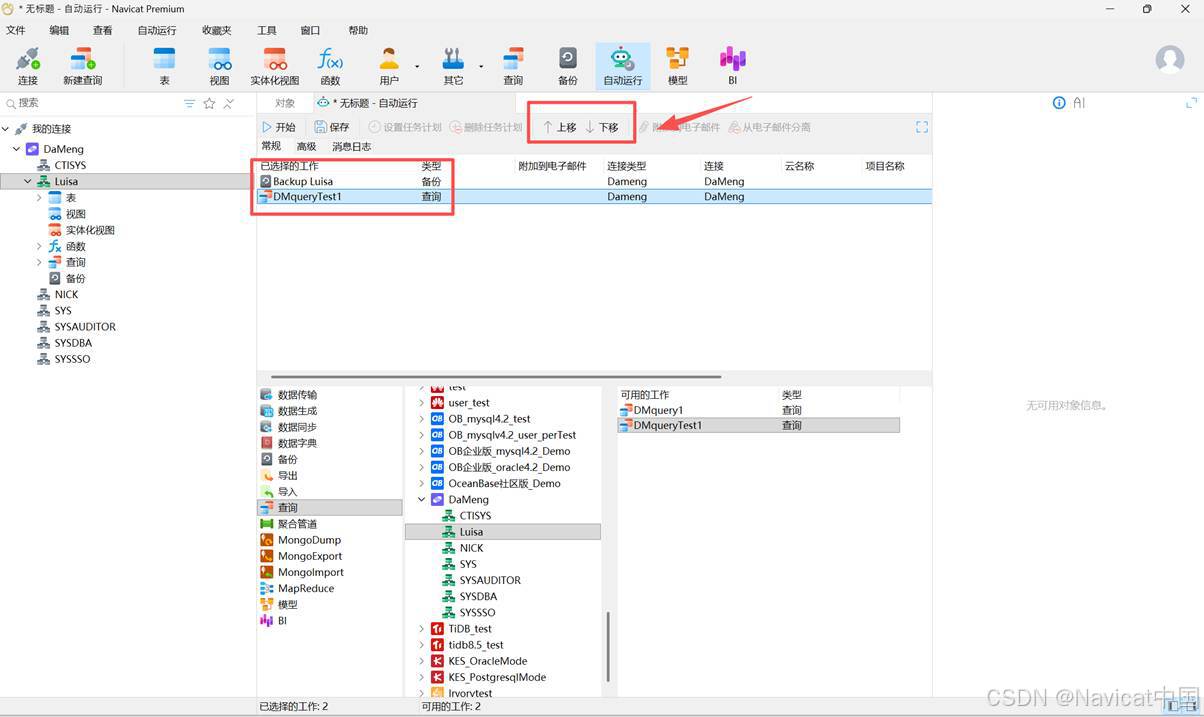Expand user_test in the lower connection tree

(421, 403)
